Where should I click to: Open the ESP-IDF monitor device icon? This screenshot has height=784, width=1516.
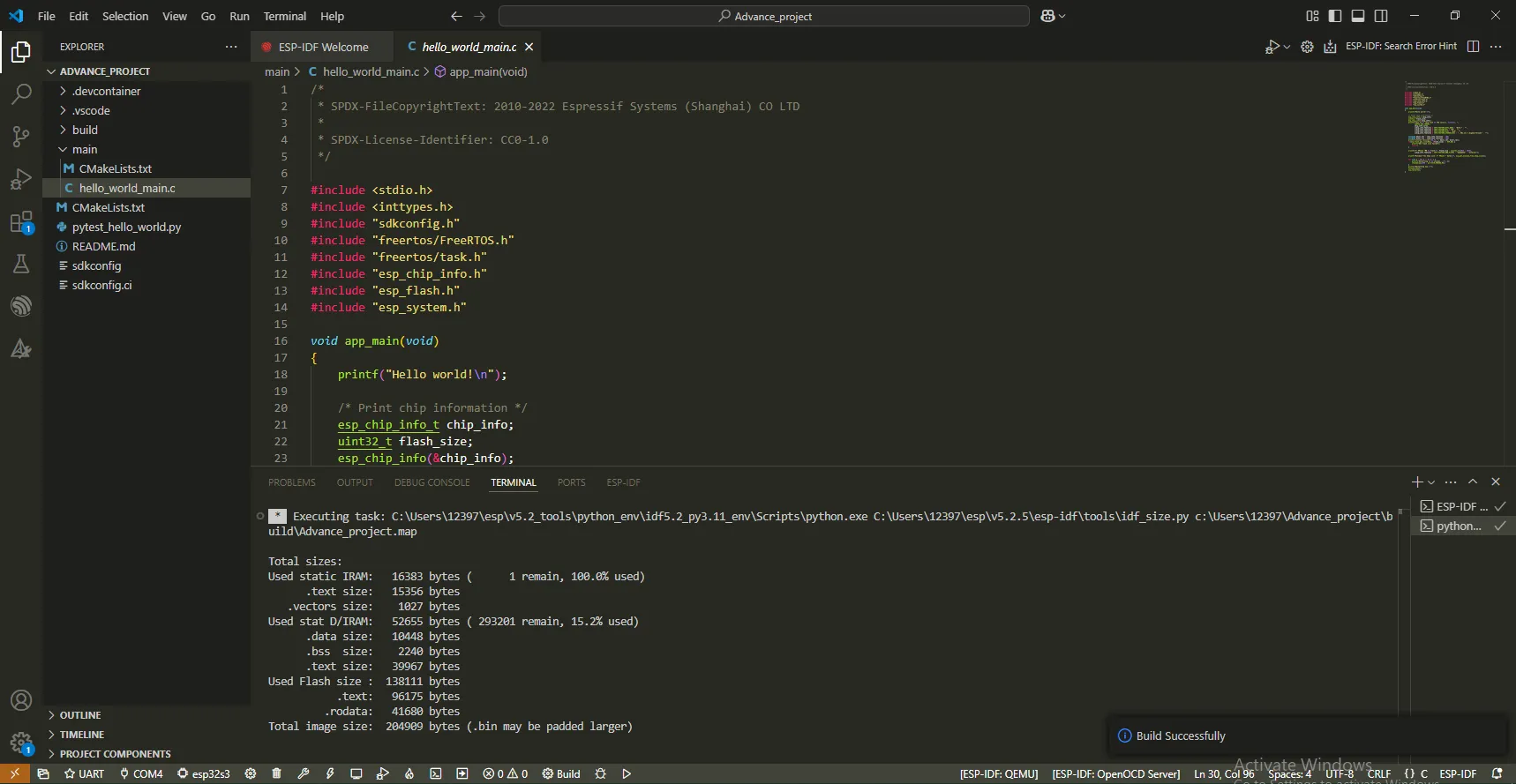(356, 773)
